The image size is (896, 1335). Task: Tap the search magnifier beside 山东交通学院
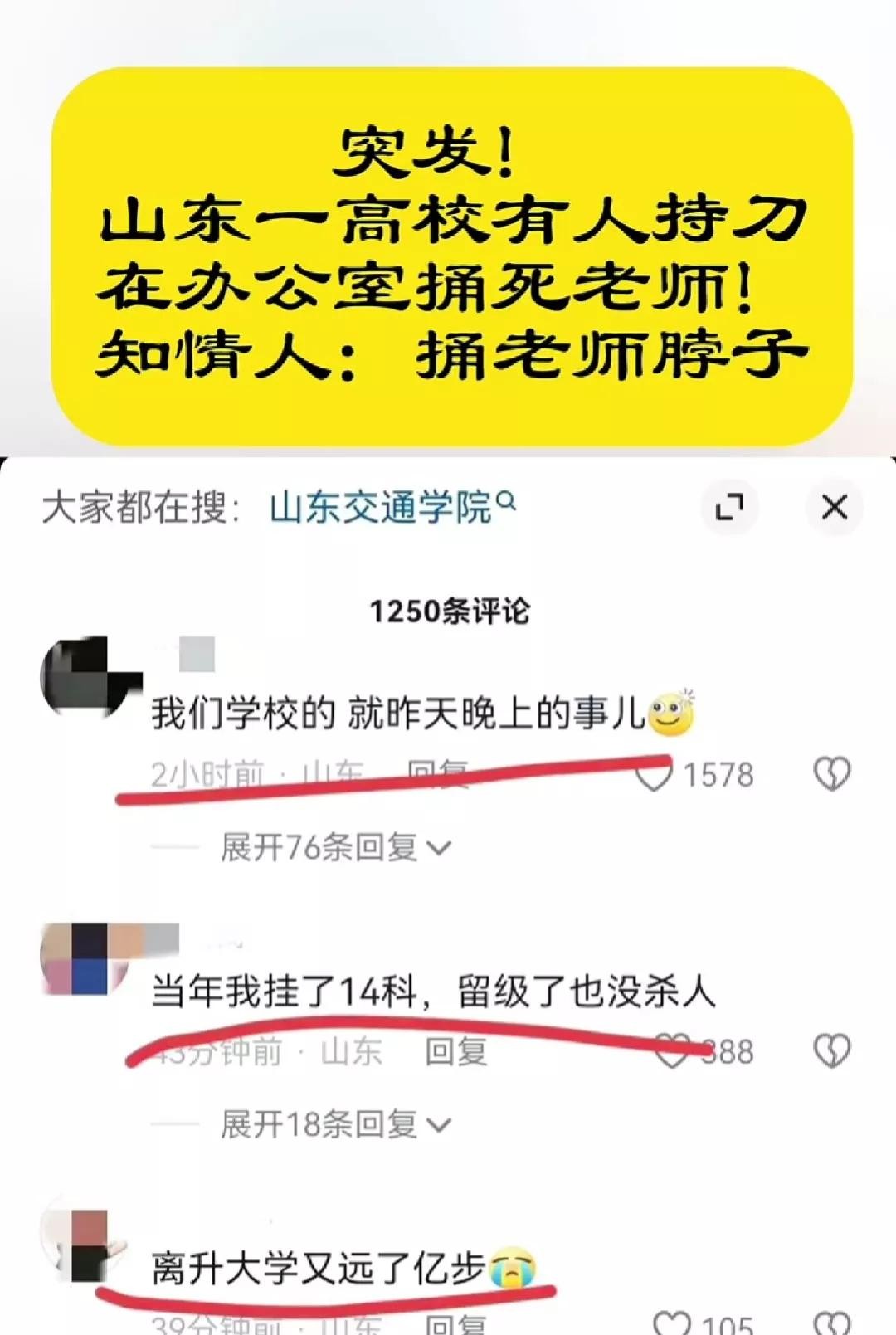506,501
